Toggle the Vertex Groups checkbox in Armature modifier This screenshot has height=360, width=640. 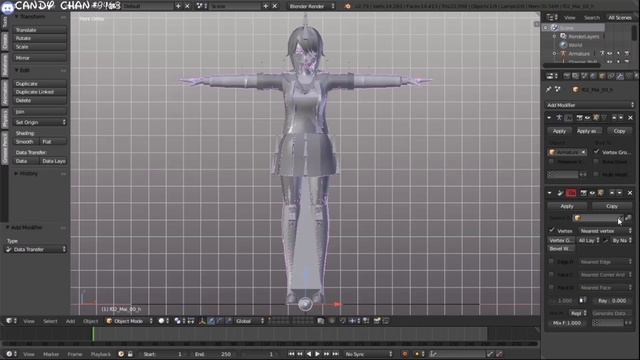point(596,152)
